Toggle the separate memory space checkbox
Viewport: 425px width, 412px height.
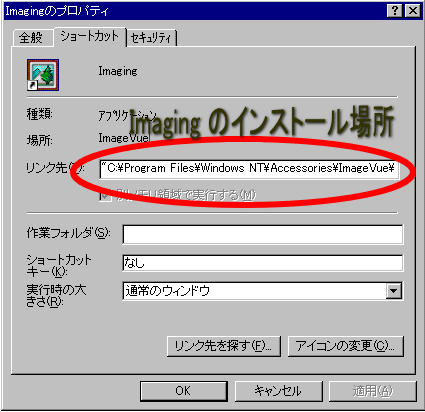tap(105, 195)
